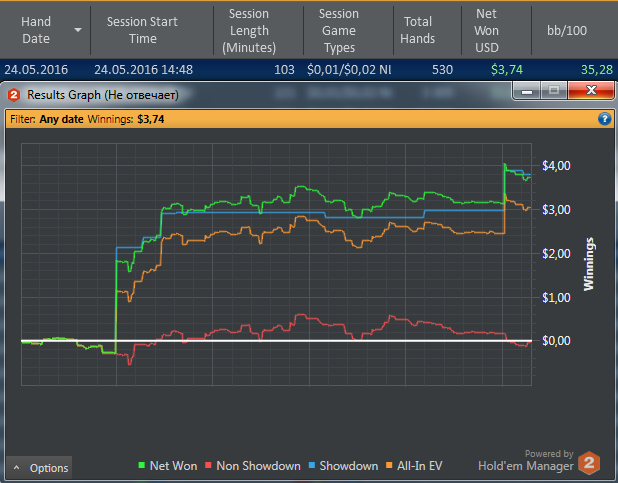Select the 24.05.2016 14:48 start time cell
The width and height of the screenshot is (618, 483).
(x=143, y=70)
